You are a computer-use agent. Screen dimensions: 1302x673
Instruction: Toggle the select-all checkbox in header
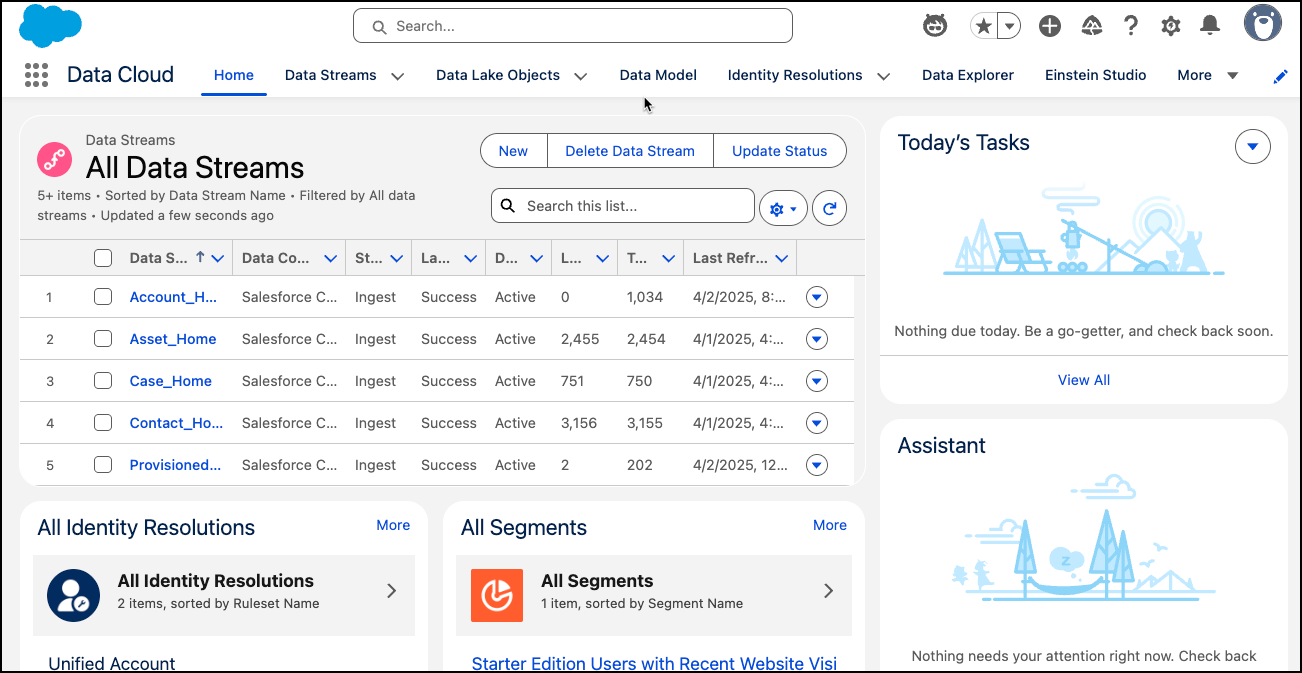tap(103, 258)
